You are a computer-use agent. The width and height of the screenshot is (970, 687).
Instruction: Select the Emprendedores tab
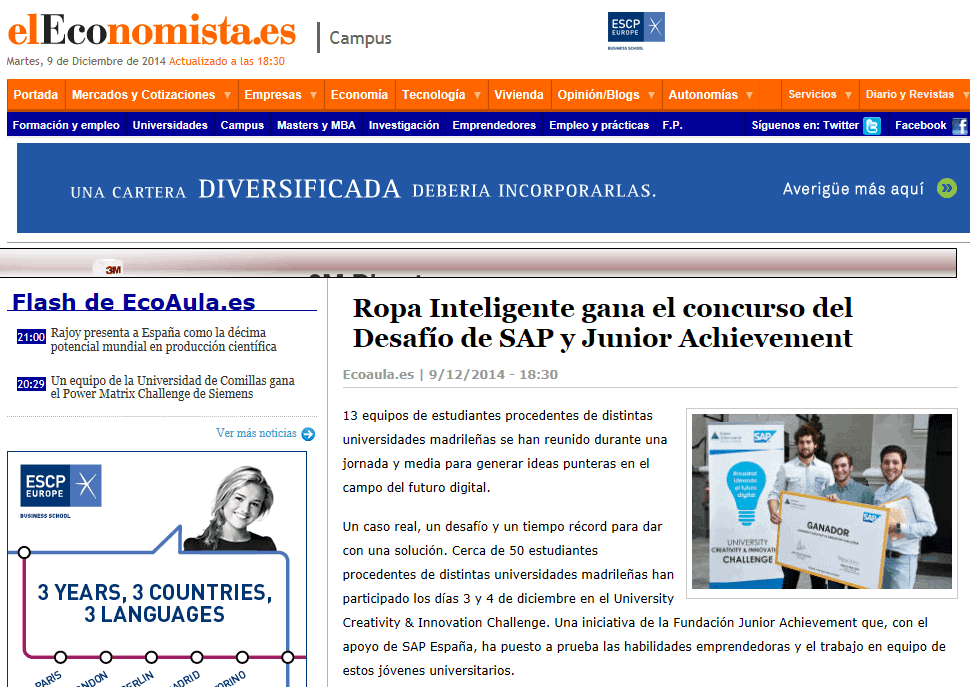tap(494, 125)
